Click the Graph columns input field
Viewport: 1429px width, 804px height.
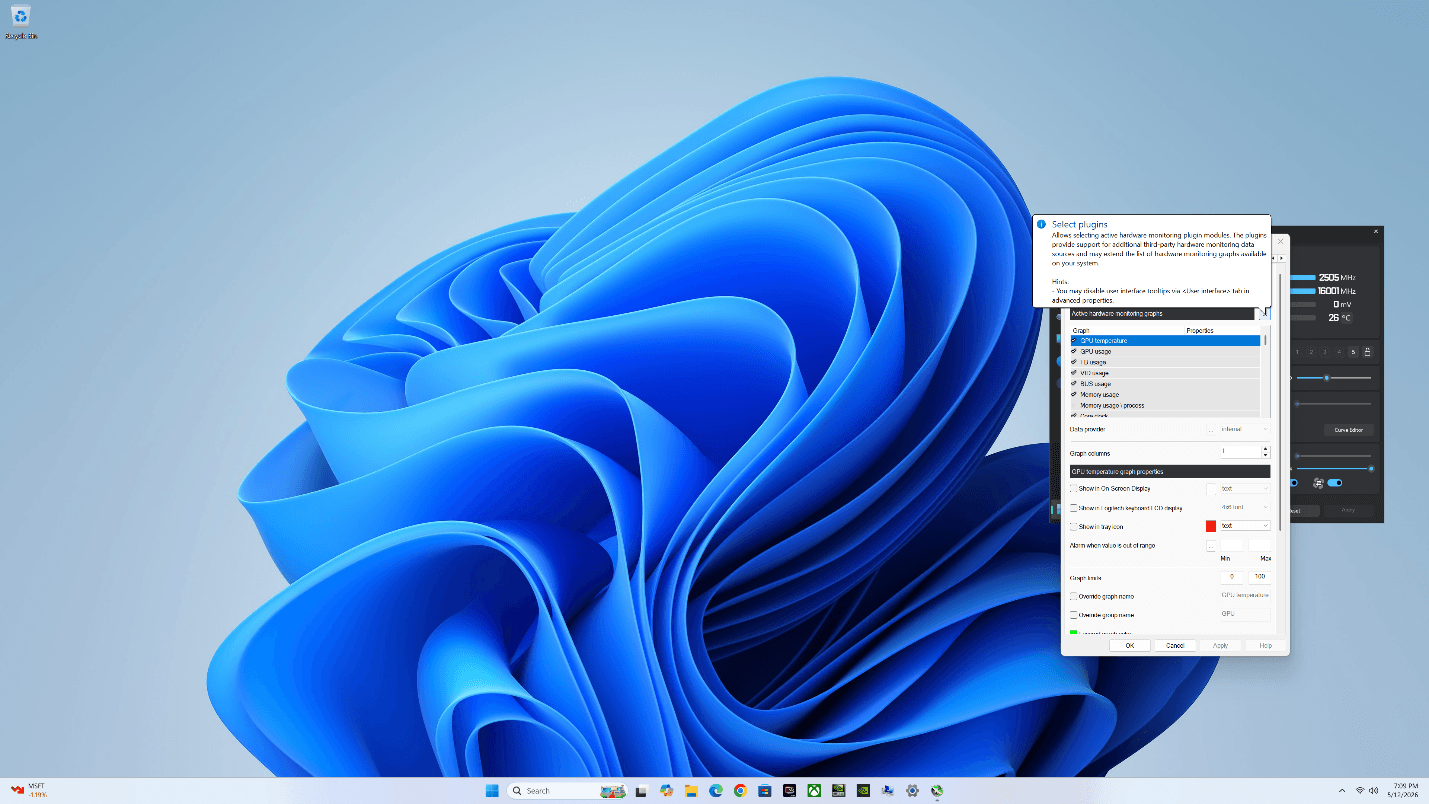point(1240,453)
